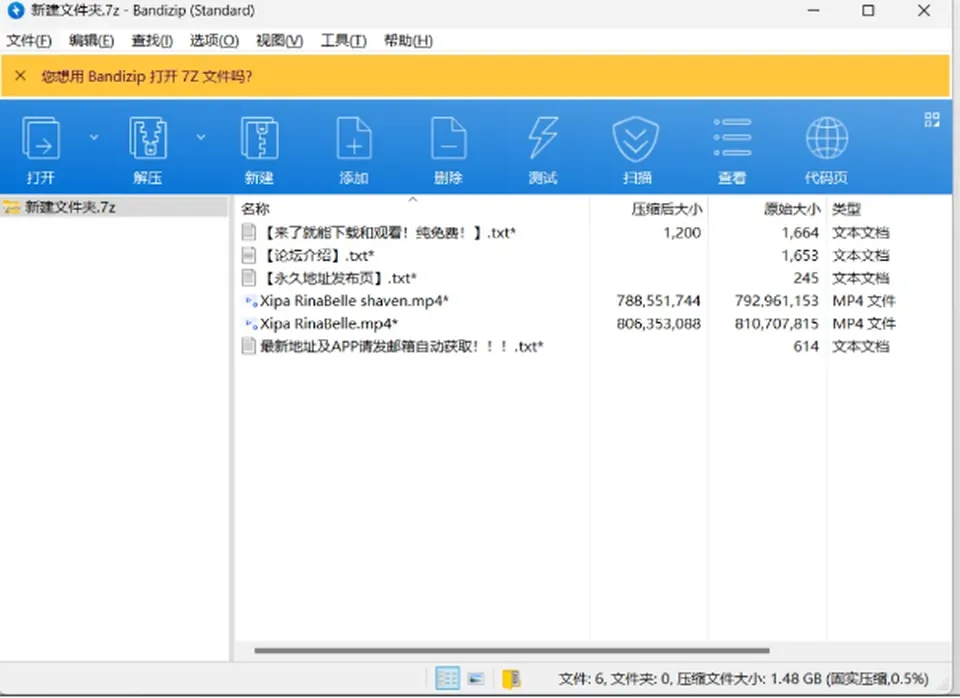The width and height of the screenshot is (960, 698).
Task: Click the compressed size 788,551,744 cell
Action: 658,301
